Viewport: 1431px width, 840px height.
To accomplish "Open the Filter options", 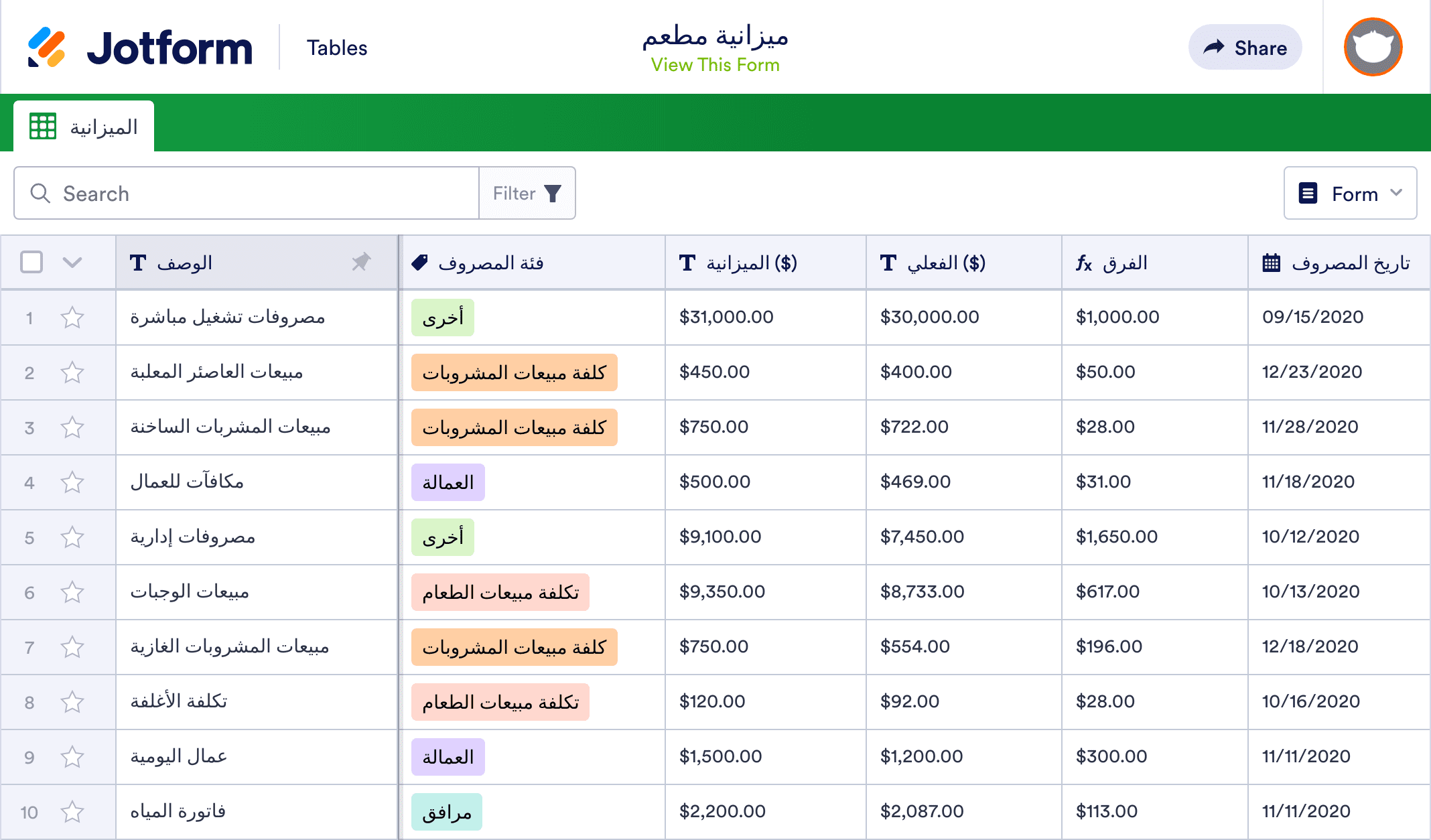I will tap(527, 194).
